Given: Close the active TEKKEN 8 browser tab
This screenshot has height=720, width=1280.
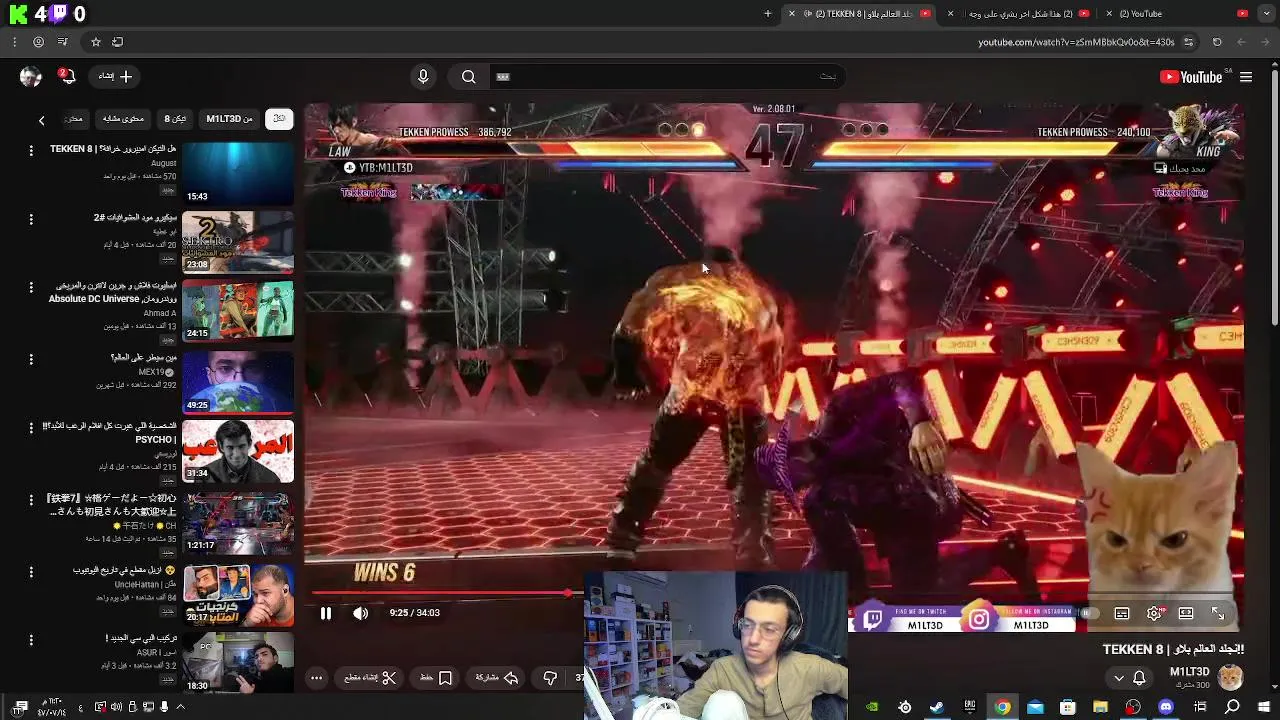Looking at the screenshot, I should [x=792, y=14].
